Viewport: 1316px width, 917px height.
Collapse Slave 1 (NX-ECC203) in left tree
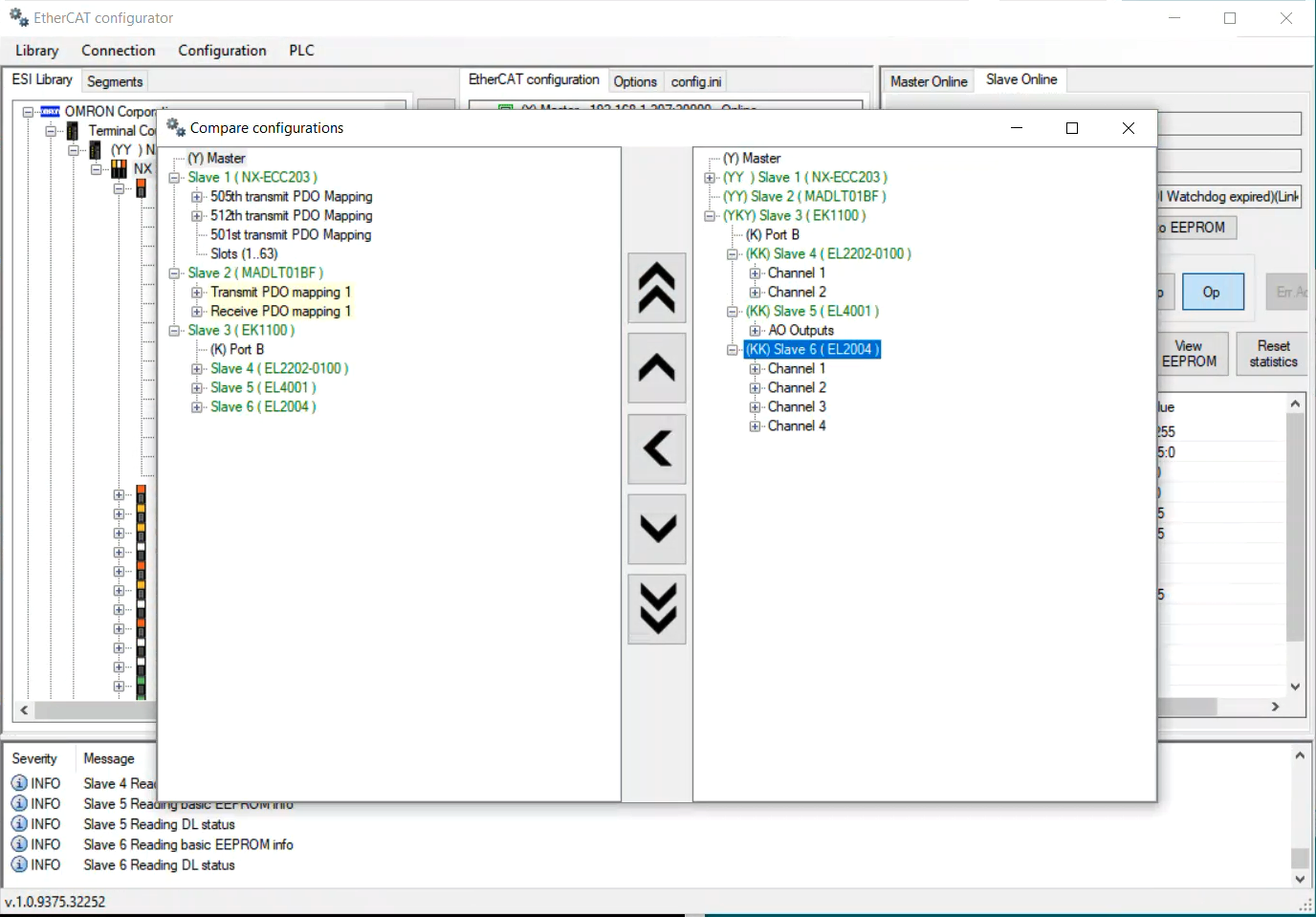click(x=174, y=178)
